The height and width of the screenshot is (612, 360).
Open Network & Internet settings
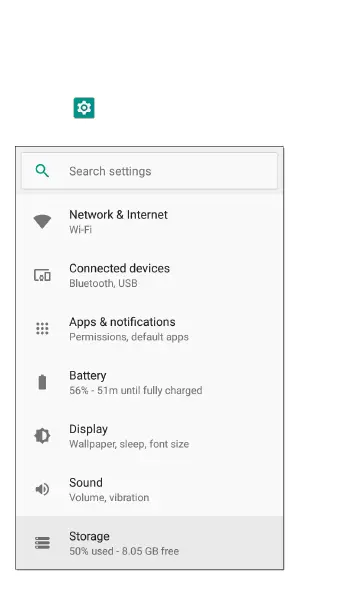coord(149,222)
